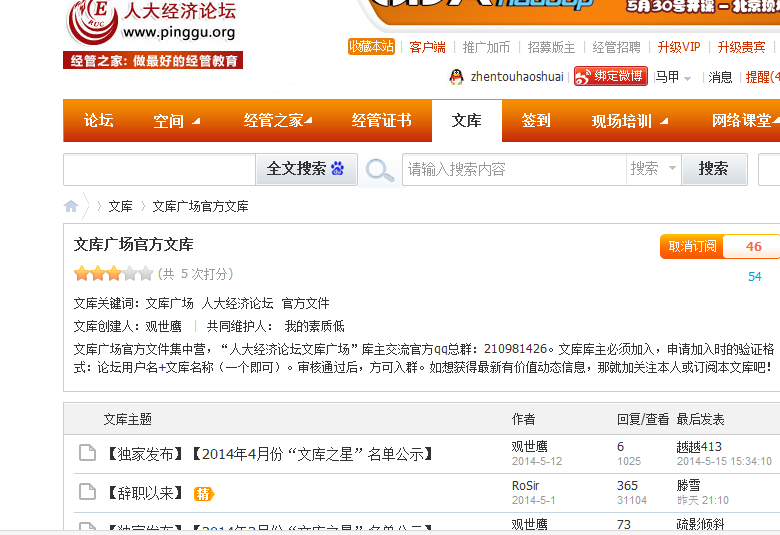Click the 经管之家 slogan banner
The width and height of the screenshot is (780, 535).
(153, 60)
